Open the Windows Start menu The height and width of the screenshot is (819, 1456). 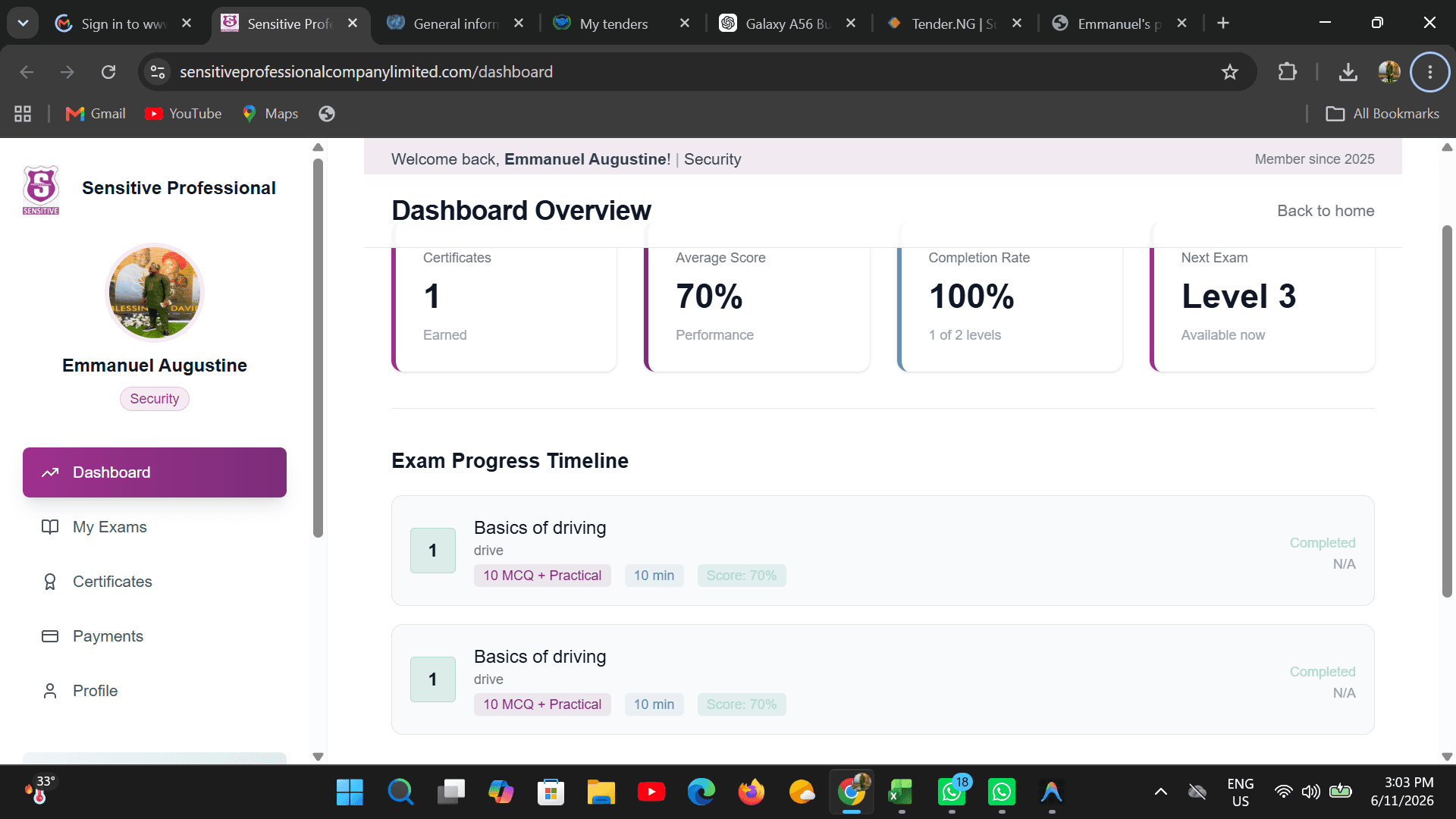(x=350, y=792)
